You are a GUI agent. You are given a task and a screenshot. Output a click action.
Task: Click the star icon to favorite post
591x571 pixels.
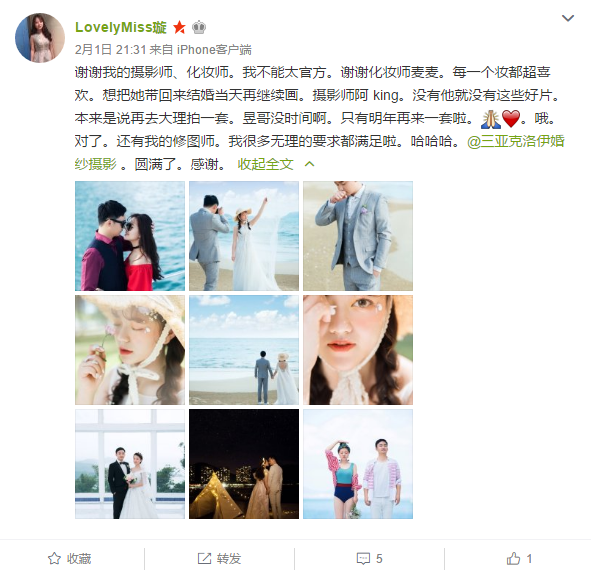coord(54,558)
